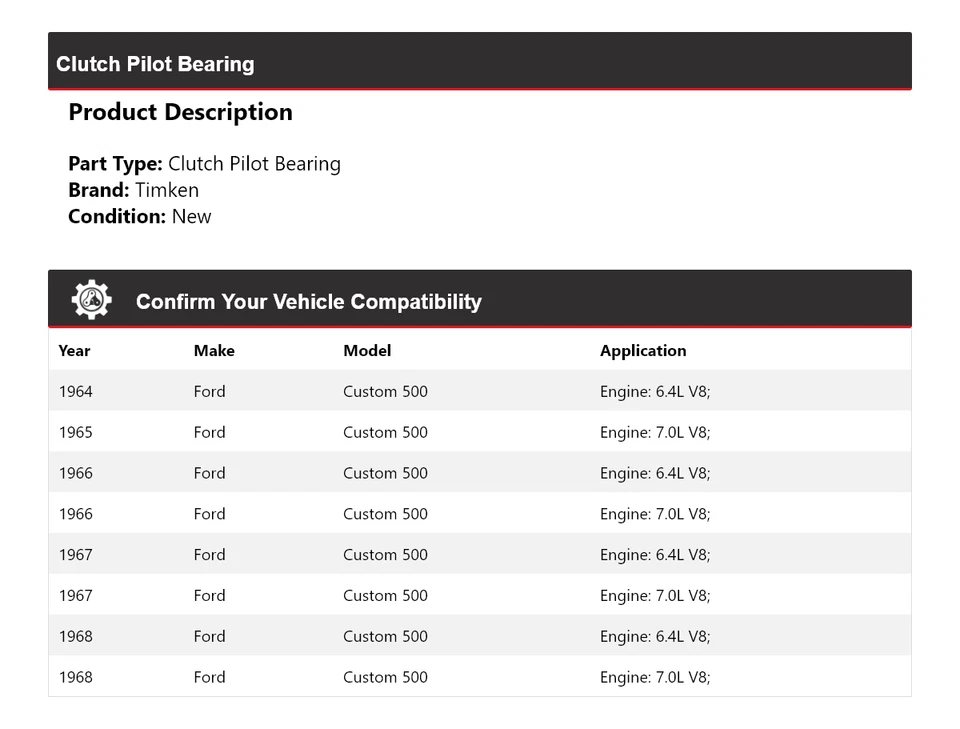The width and height of the screenshot is (960, 729).
Task: Click the 1965 year cell
Action: (75, 433)
